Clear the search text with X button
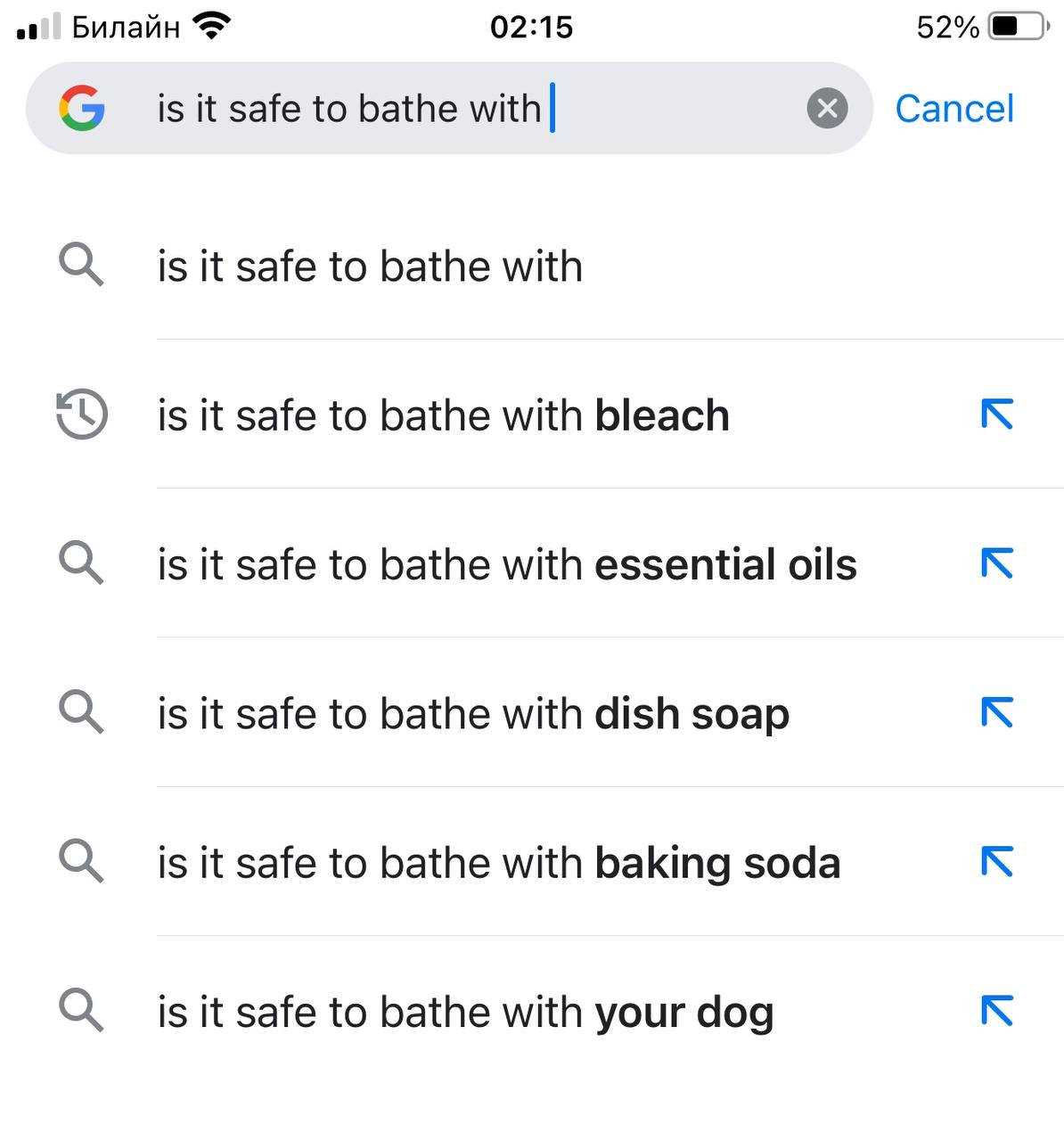Image resolution: width=1064 pixels, height=1141 pixels. (827, 109)
